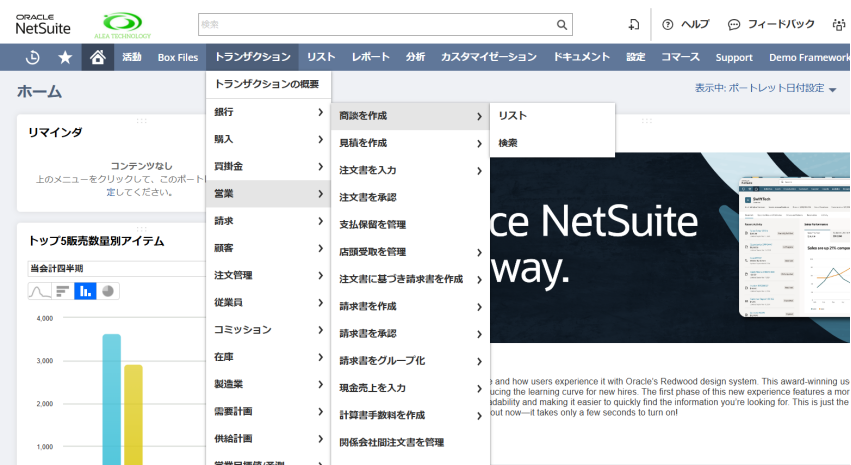Viewport: 851px width, 465px height.
Task: Click the フィードバック link
Action: point(781,24)
